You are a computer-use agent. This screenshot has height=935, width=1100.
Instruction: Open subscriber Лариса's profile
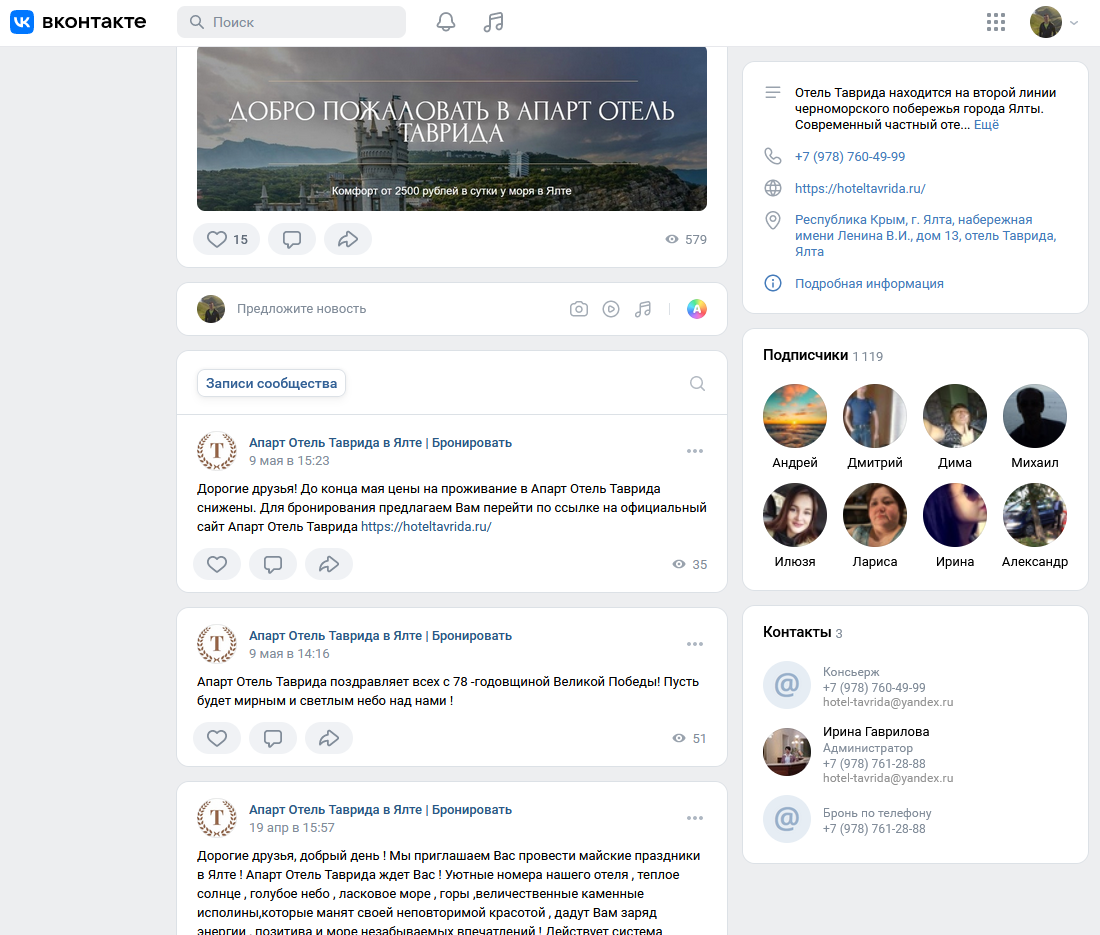[875, 515]
